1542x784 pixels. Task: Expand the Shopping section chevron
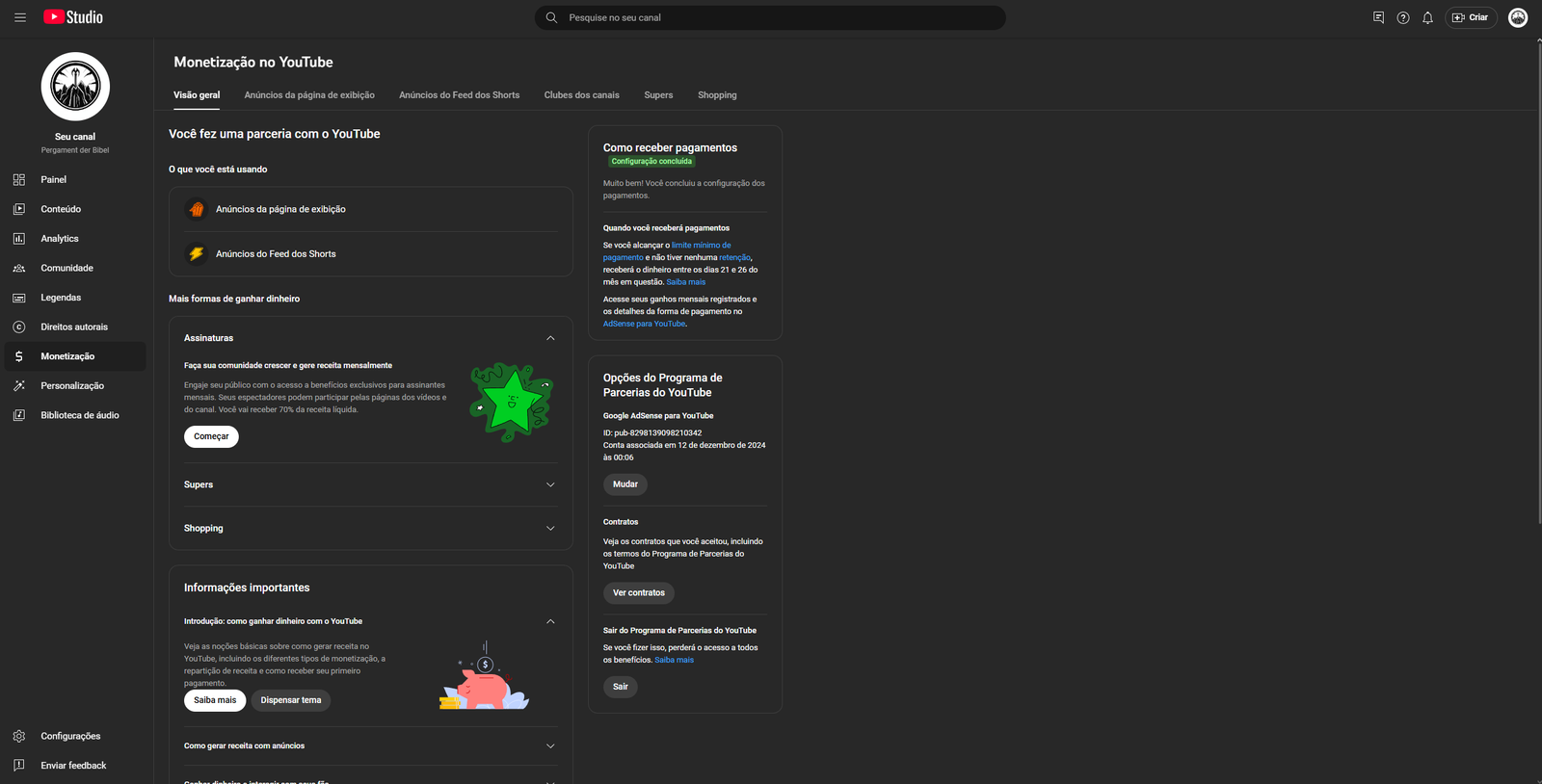(550, 528)
